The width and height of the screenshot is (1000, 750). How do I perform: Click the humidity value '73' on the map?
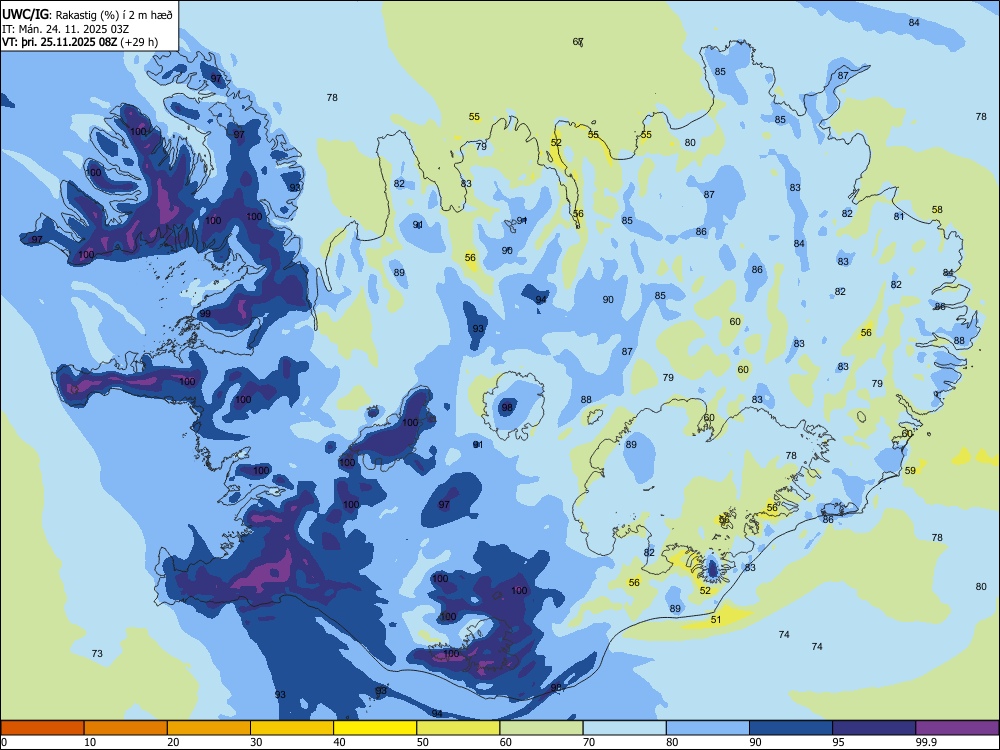coord(97,654)
